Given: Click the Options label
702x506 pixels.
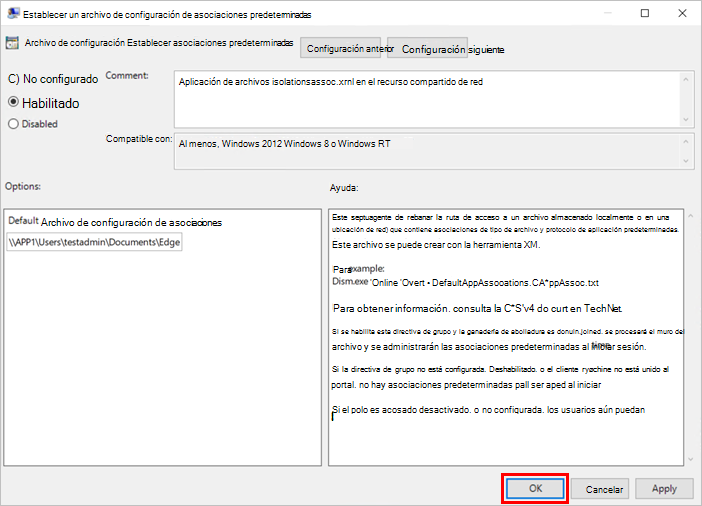Looking at the screenshot, I should coord(23,186).
